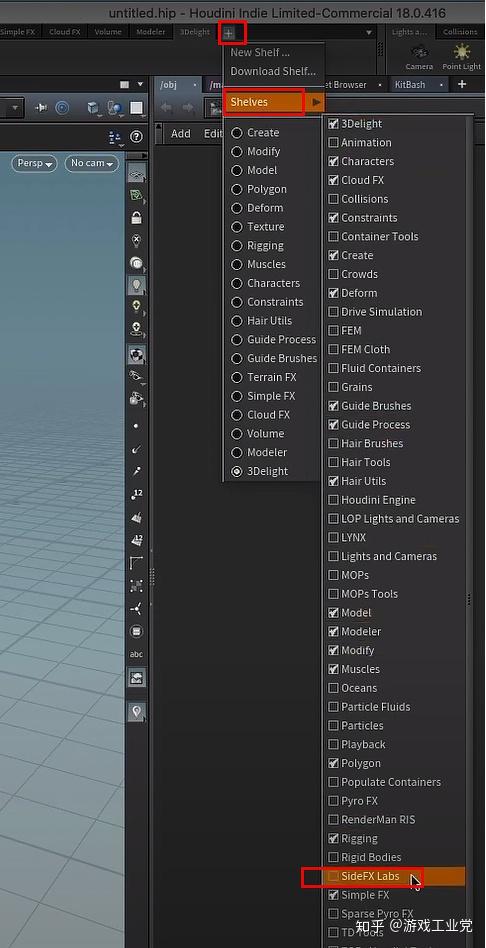Switch to the Volume shelf tab
Screen dimensions: 486x948
pos(108,32)
